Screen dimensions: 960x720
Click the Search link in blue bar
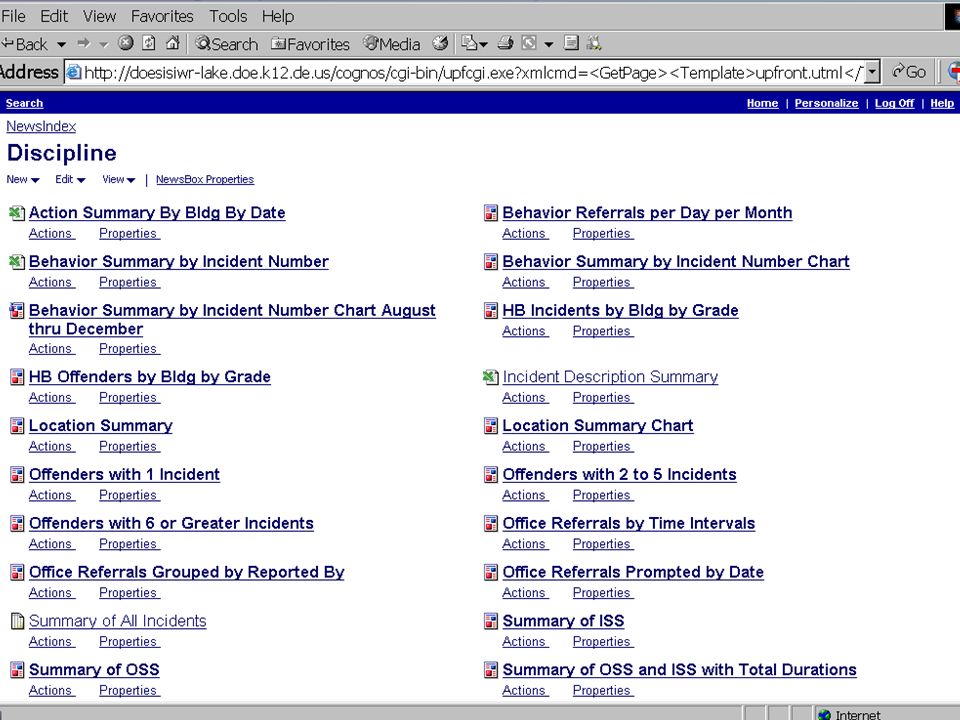pos(24,103)
